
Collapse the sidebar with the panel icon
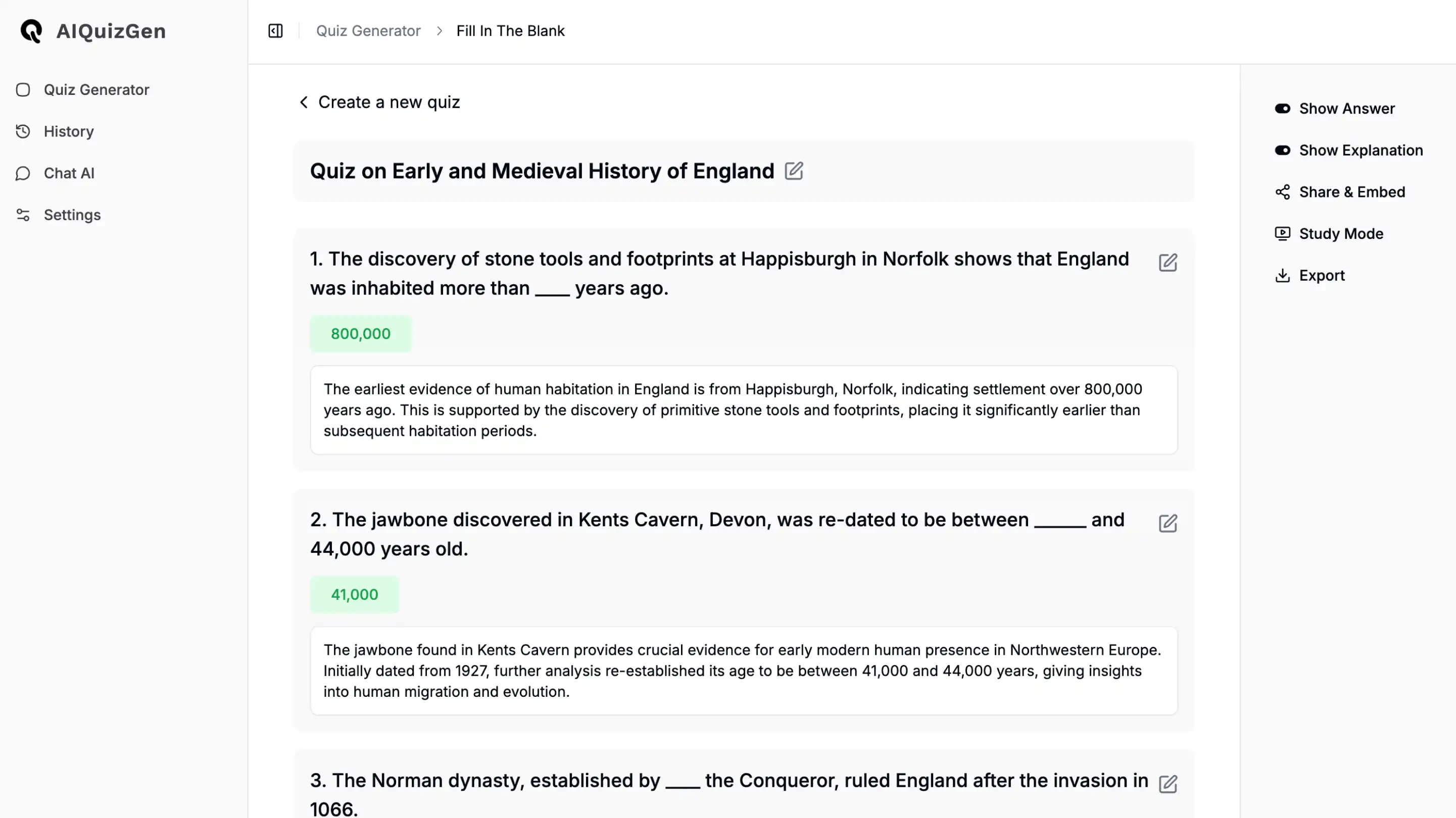point(275,30)
